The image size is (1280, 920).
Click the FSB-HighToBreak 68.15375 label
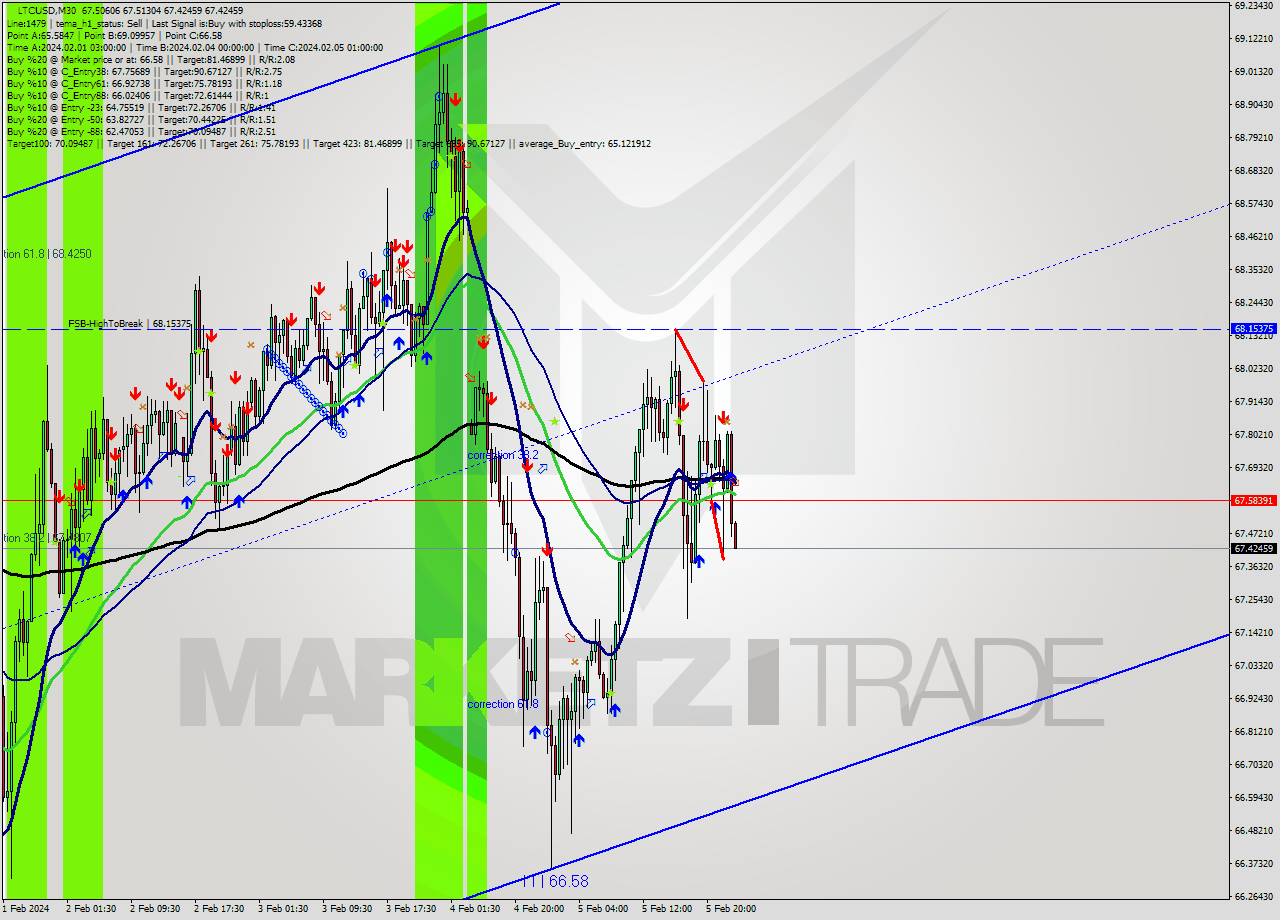coord(129,324)
